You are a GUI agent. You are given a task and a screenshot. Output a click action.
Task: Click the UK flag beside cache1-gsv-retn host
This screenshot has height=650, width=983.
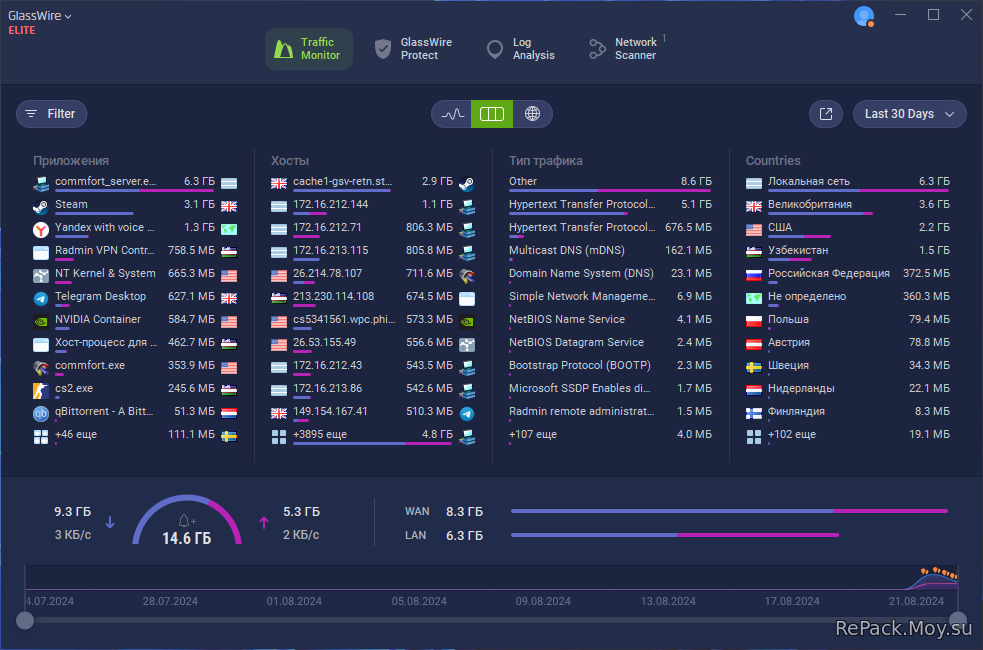click(x=279, y=184)
